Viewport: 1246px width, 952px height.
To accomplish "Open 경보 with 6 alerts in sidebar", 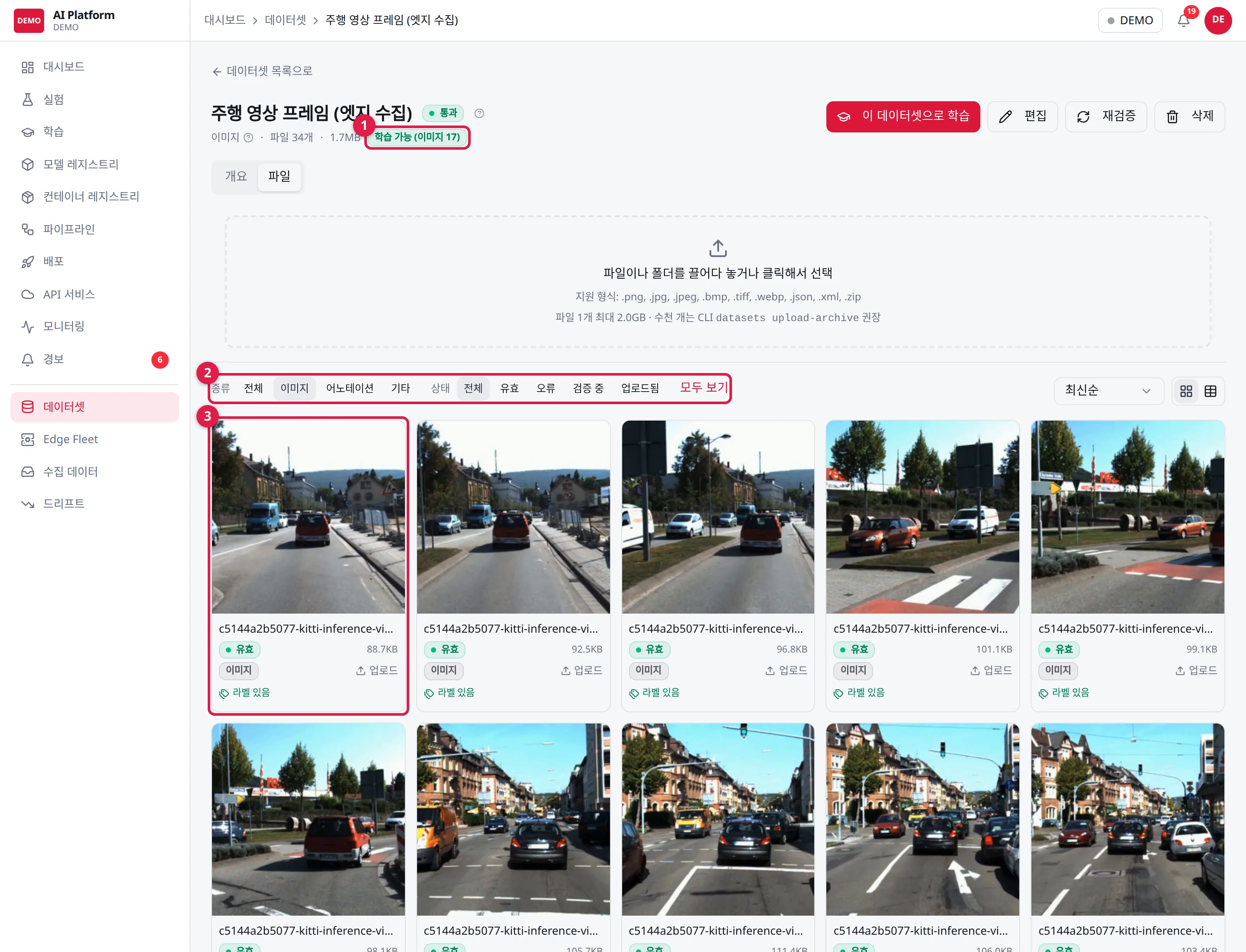I will coord(95,359).
